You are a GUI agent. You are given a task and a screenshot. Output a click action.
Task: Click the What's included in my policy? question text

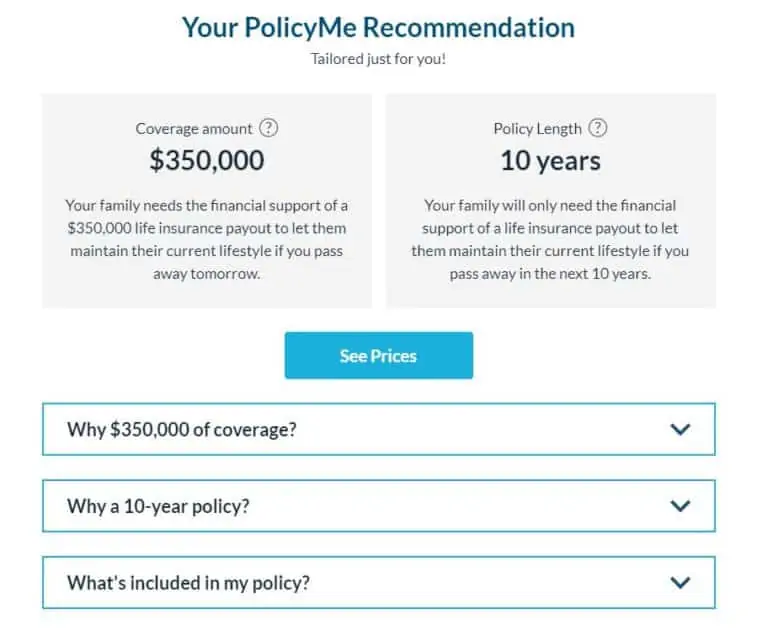click(x=189, y=583)
